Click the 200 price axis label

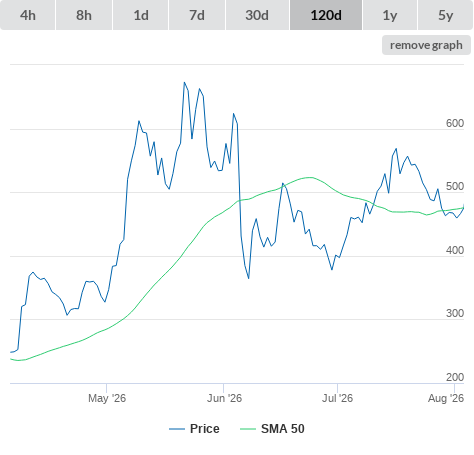click(x=455, y=377)
